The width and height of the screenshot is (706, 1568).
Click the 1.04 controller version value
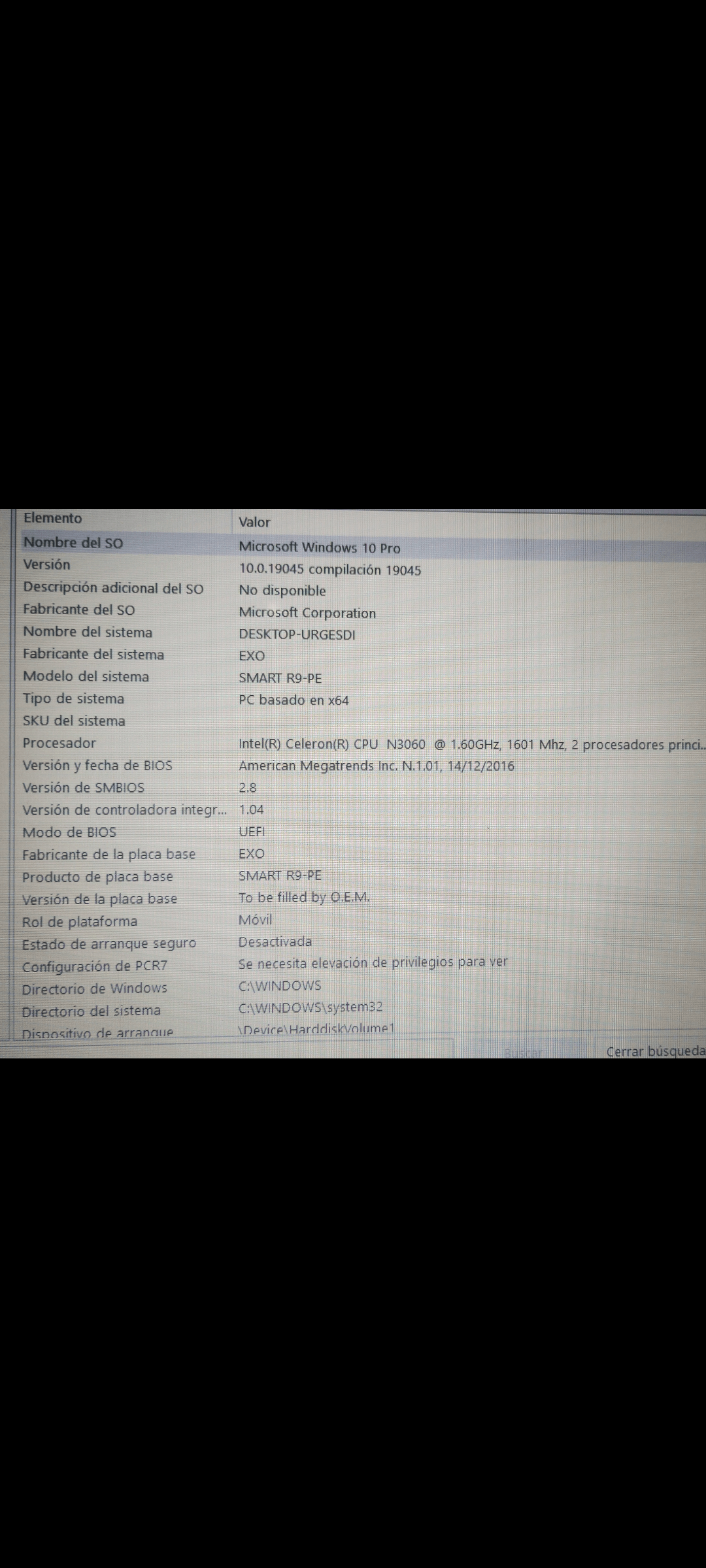click(x=252, y=809)
